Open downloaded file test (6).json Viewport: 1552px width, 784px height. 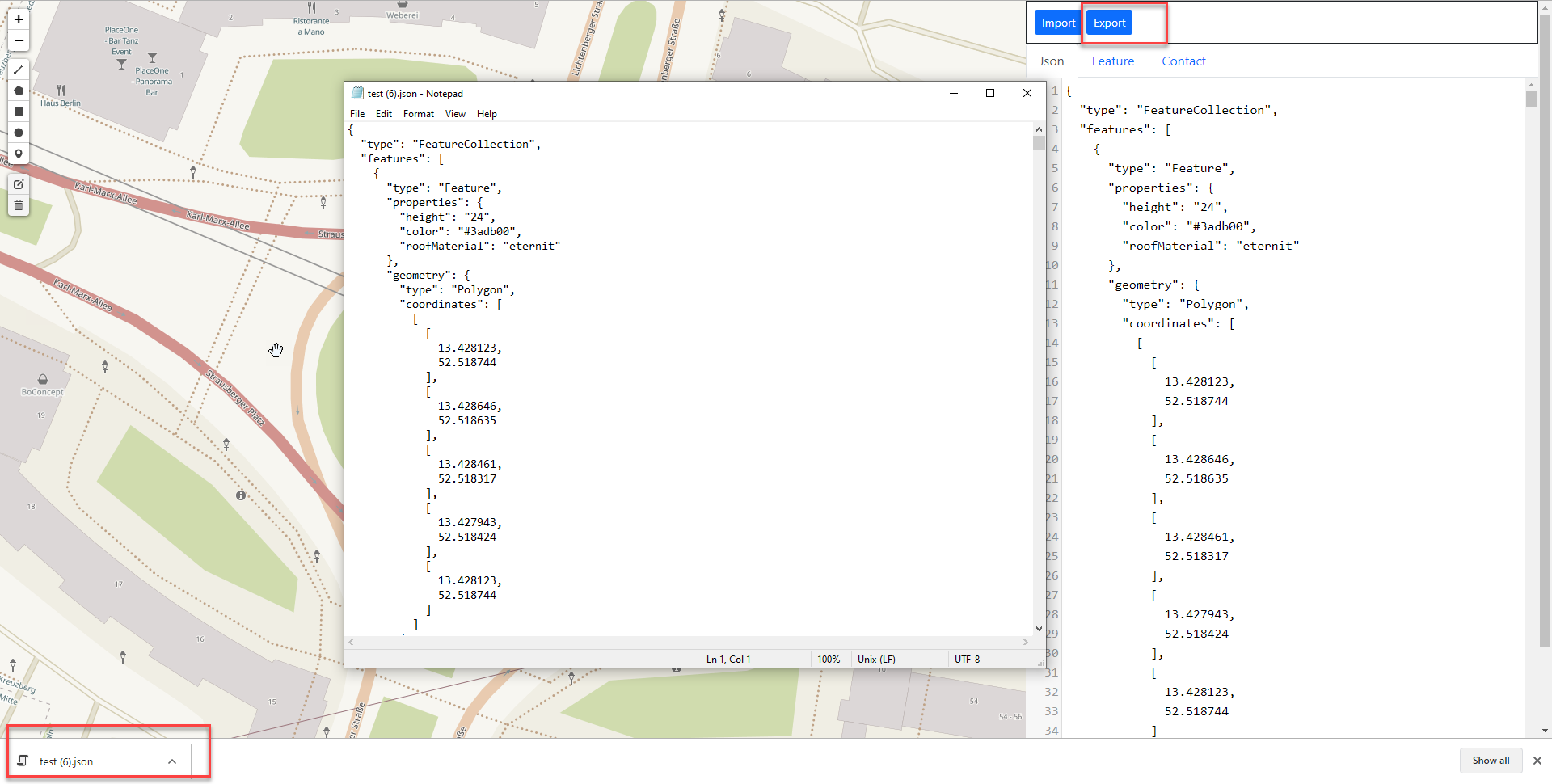(66, 761)
